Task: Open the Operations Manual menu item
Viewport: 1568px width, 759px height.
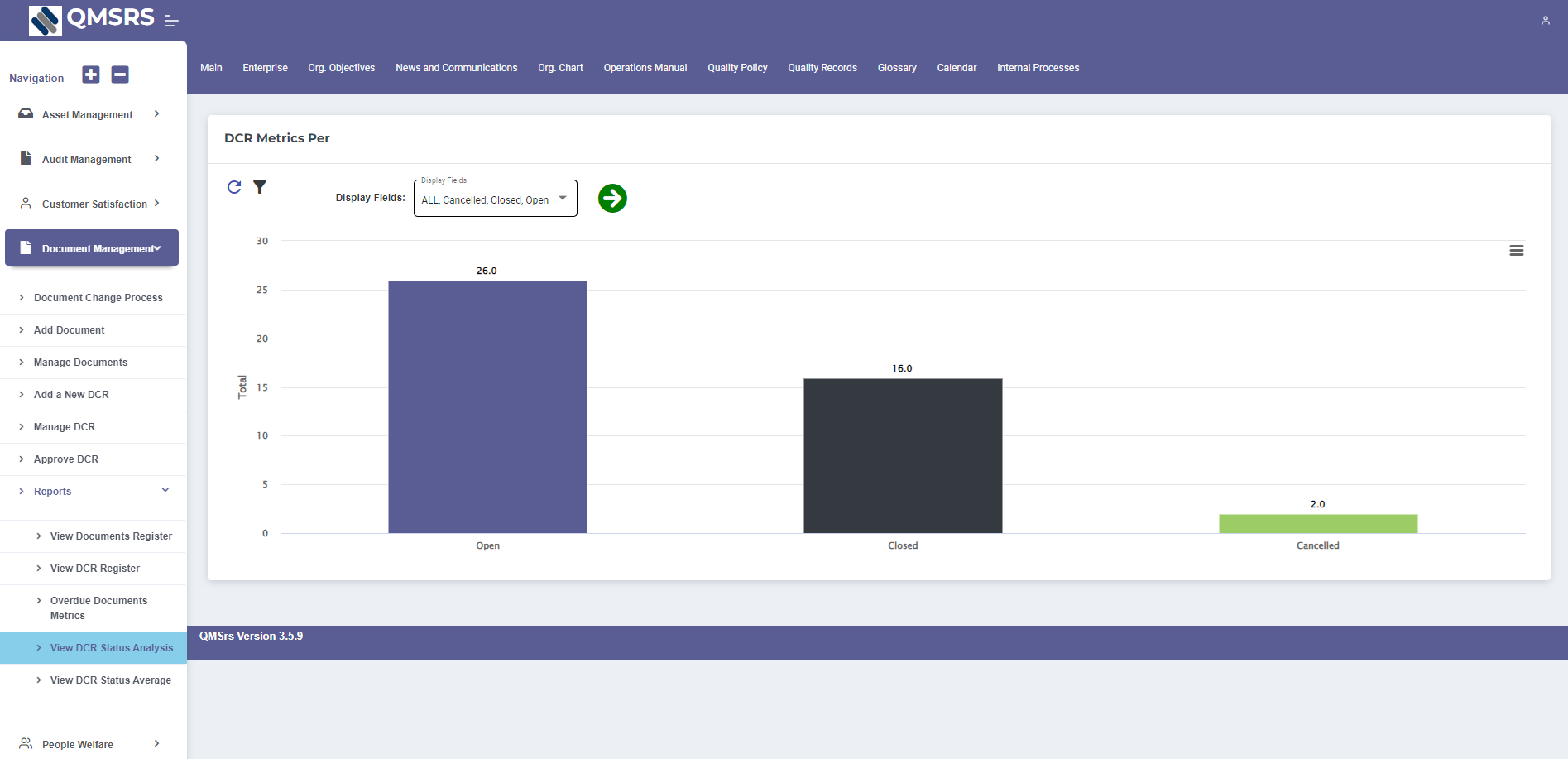Action: click(645, 67)
